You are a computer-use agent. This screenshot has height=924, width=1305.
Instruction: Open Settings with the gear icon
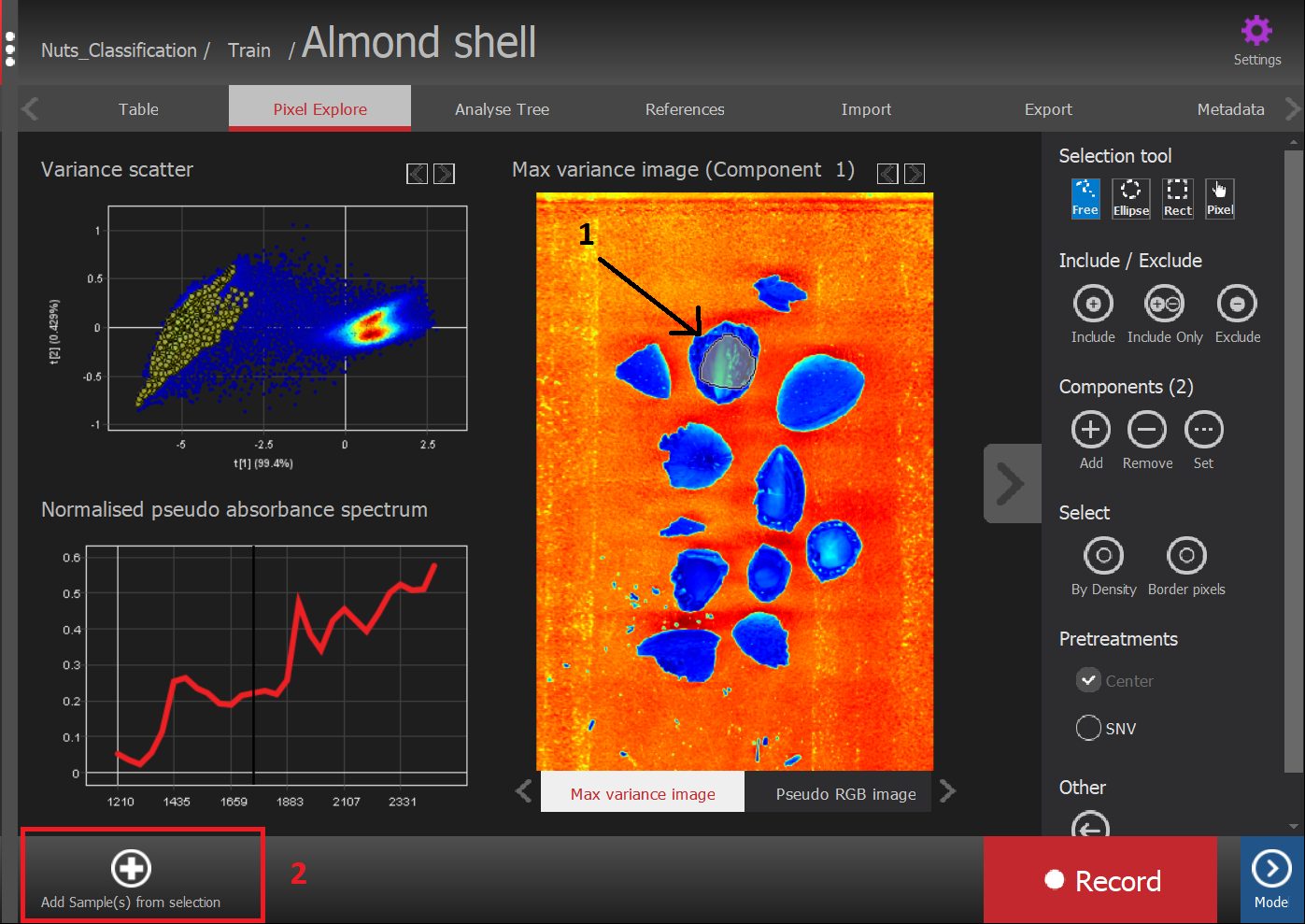click(x=1256, y=32)
